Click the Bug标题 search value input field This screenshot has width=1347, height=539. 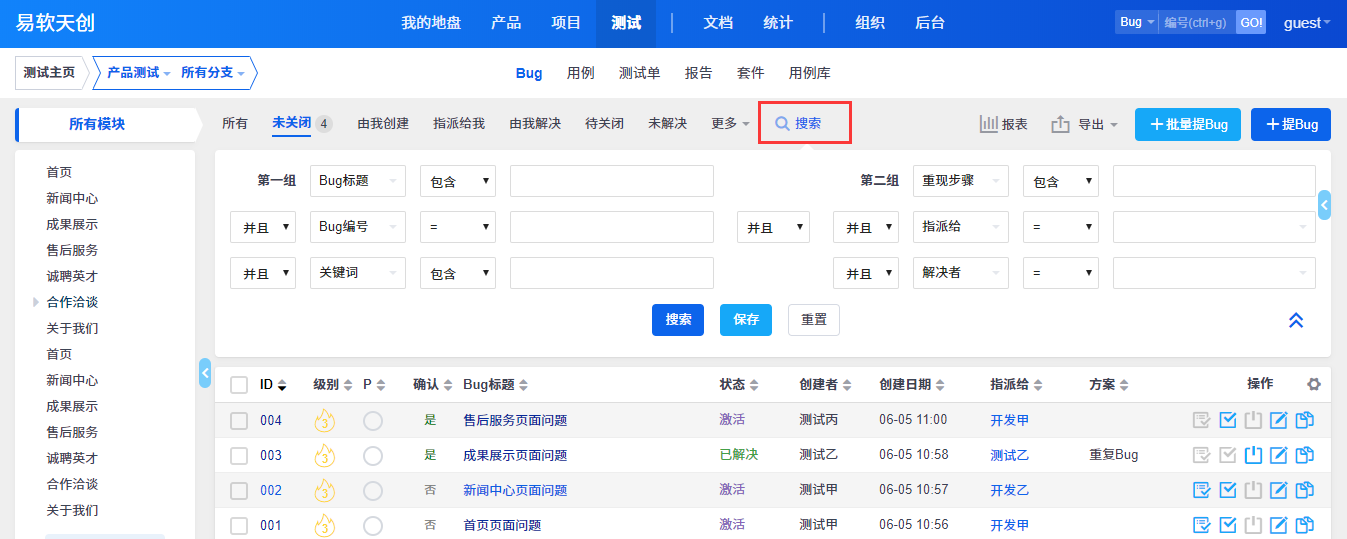611,181
